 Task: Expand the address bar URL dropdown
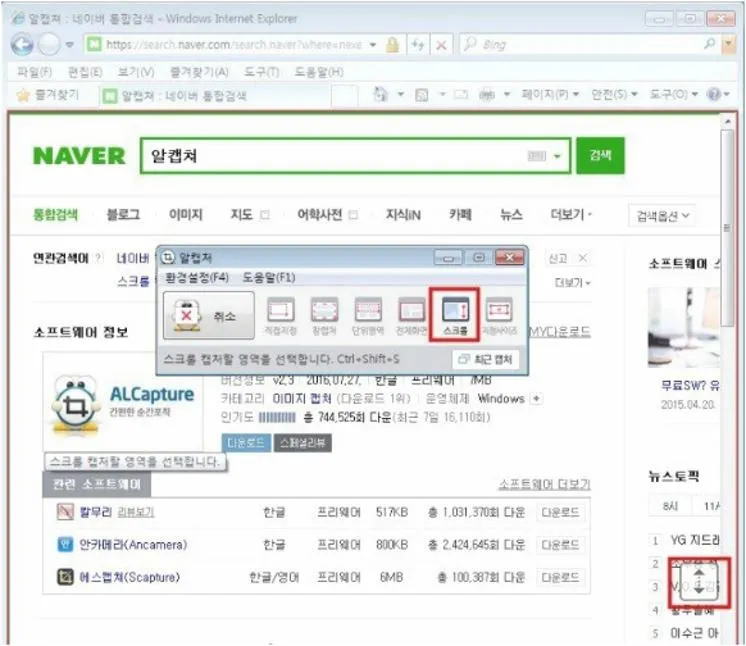pyautogui.click(x=373, y=45)
